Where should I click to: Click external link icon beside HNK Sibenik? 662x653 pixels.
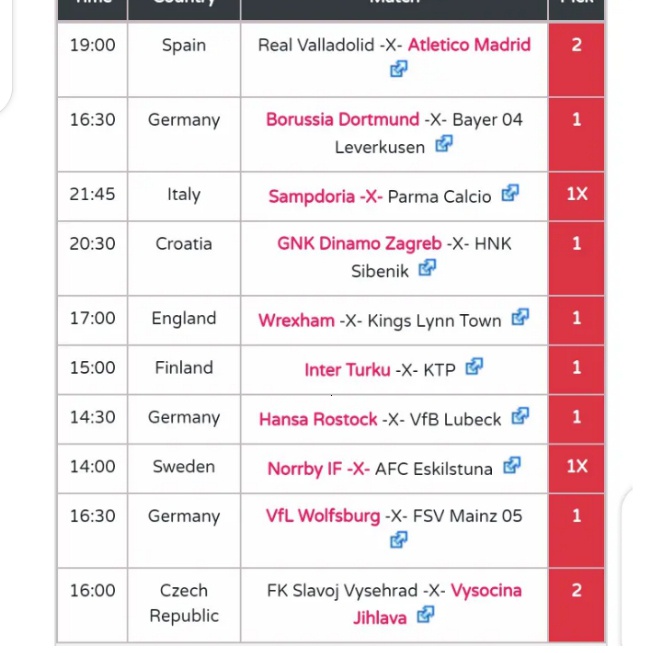[x=428, y=268]
